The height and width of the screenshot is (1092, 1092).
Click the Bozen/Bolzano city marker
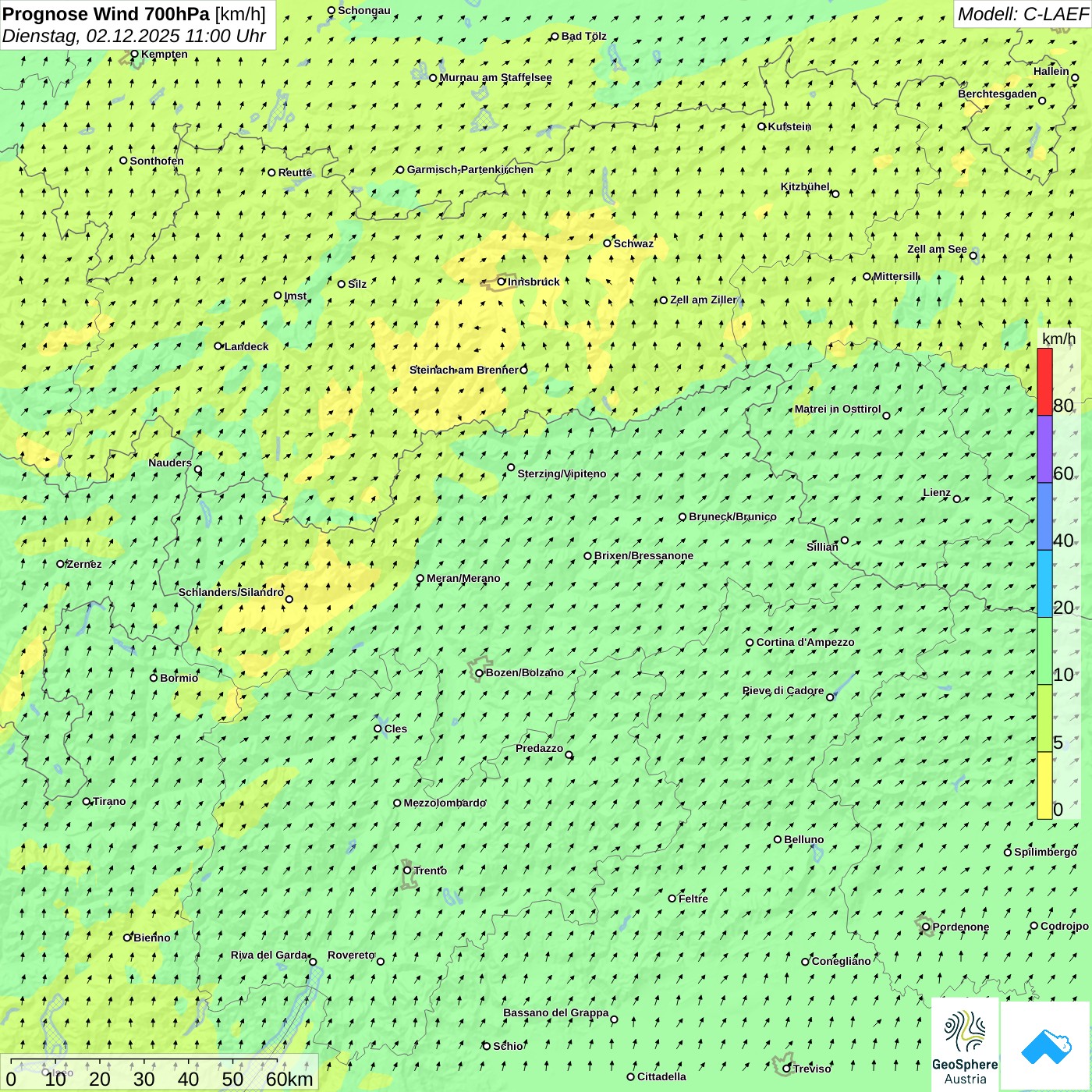pyautogui.click(x=480, y=673)
